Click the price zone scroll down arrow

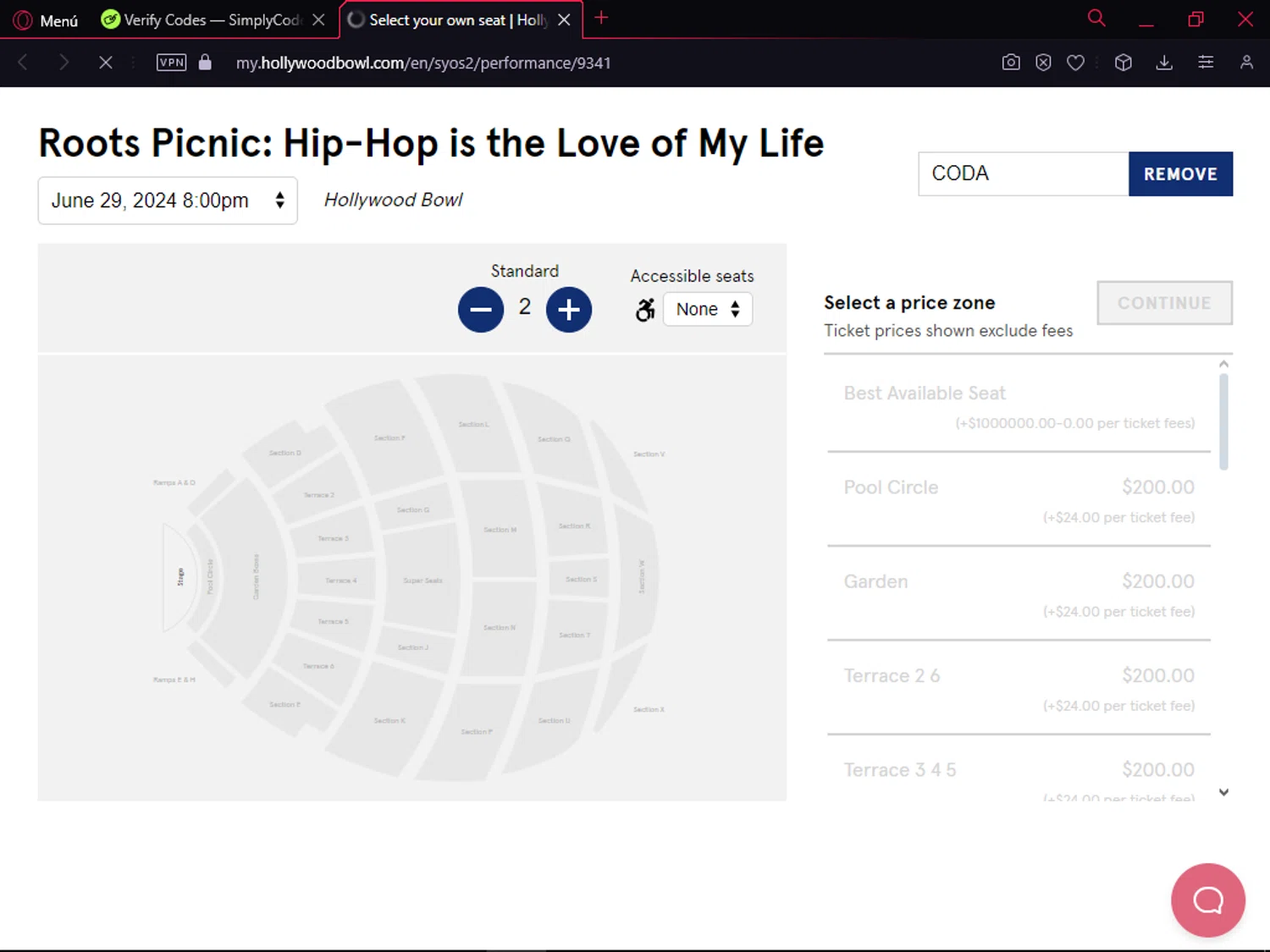(x=1223, y=792)
